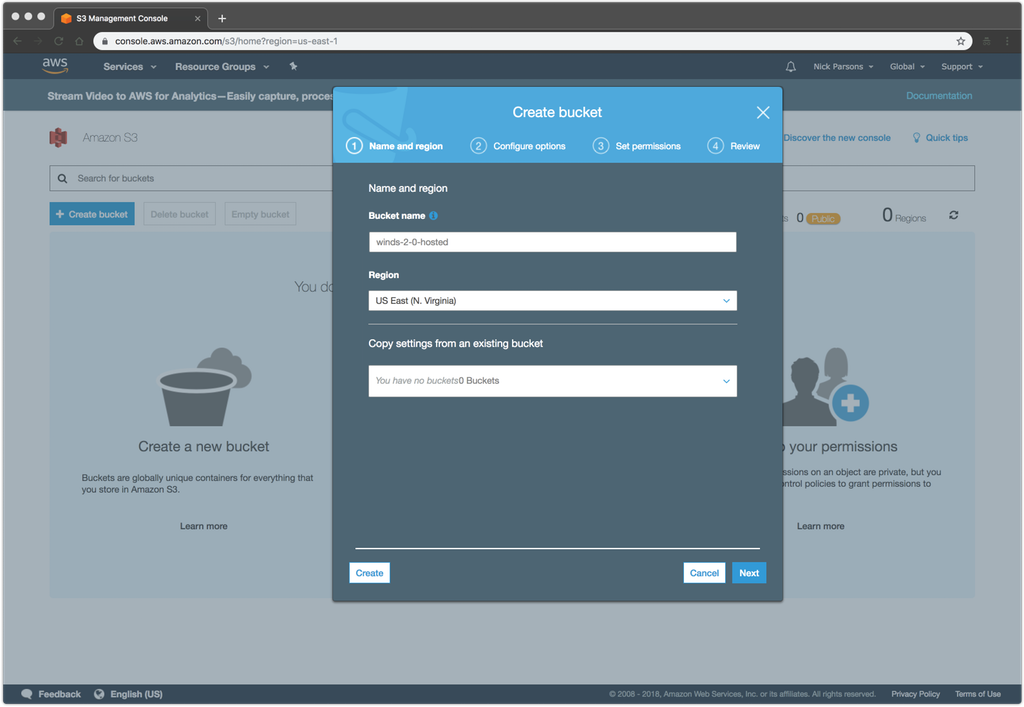Click the permissions users illustration
The image size is (1024, 707).
click(x=825, y=386)
